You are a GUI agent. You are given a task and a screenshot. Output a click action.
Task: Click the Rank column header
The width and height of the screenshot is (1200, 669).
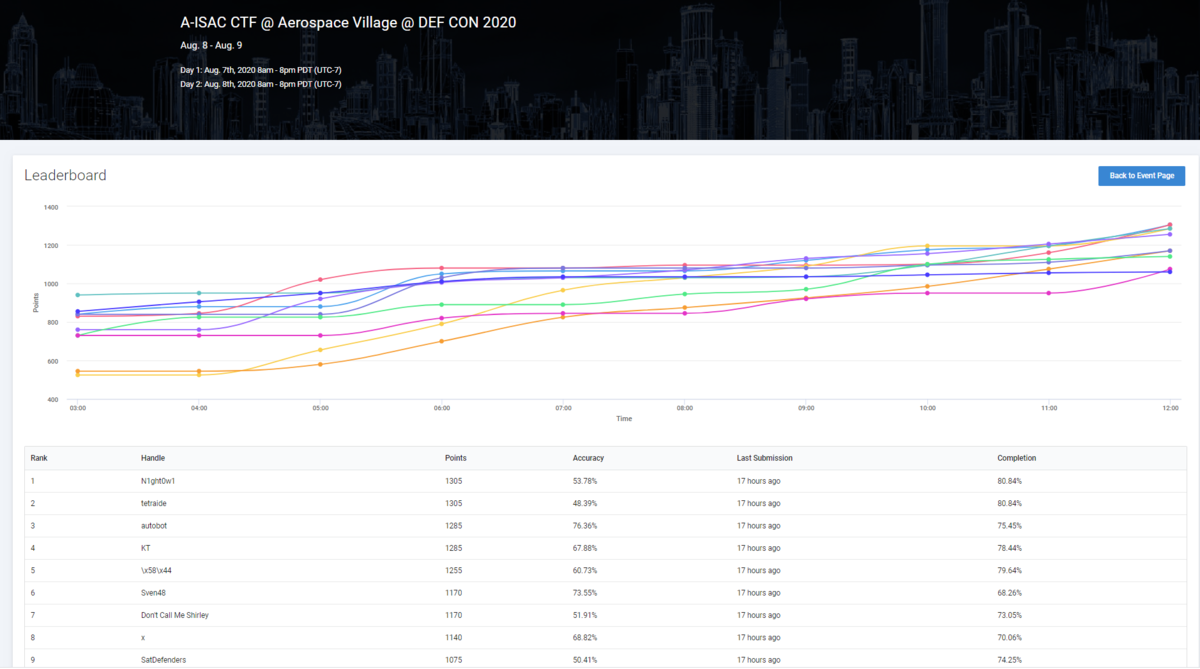(39, 458)
